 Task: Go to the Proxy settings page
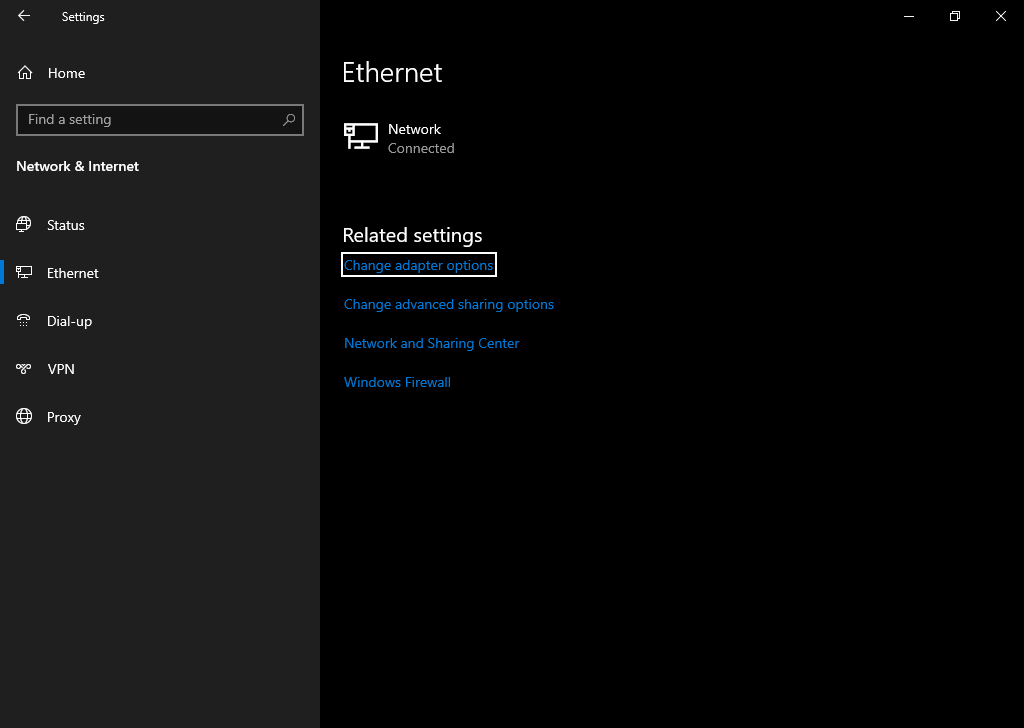64,417
